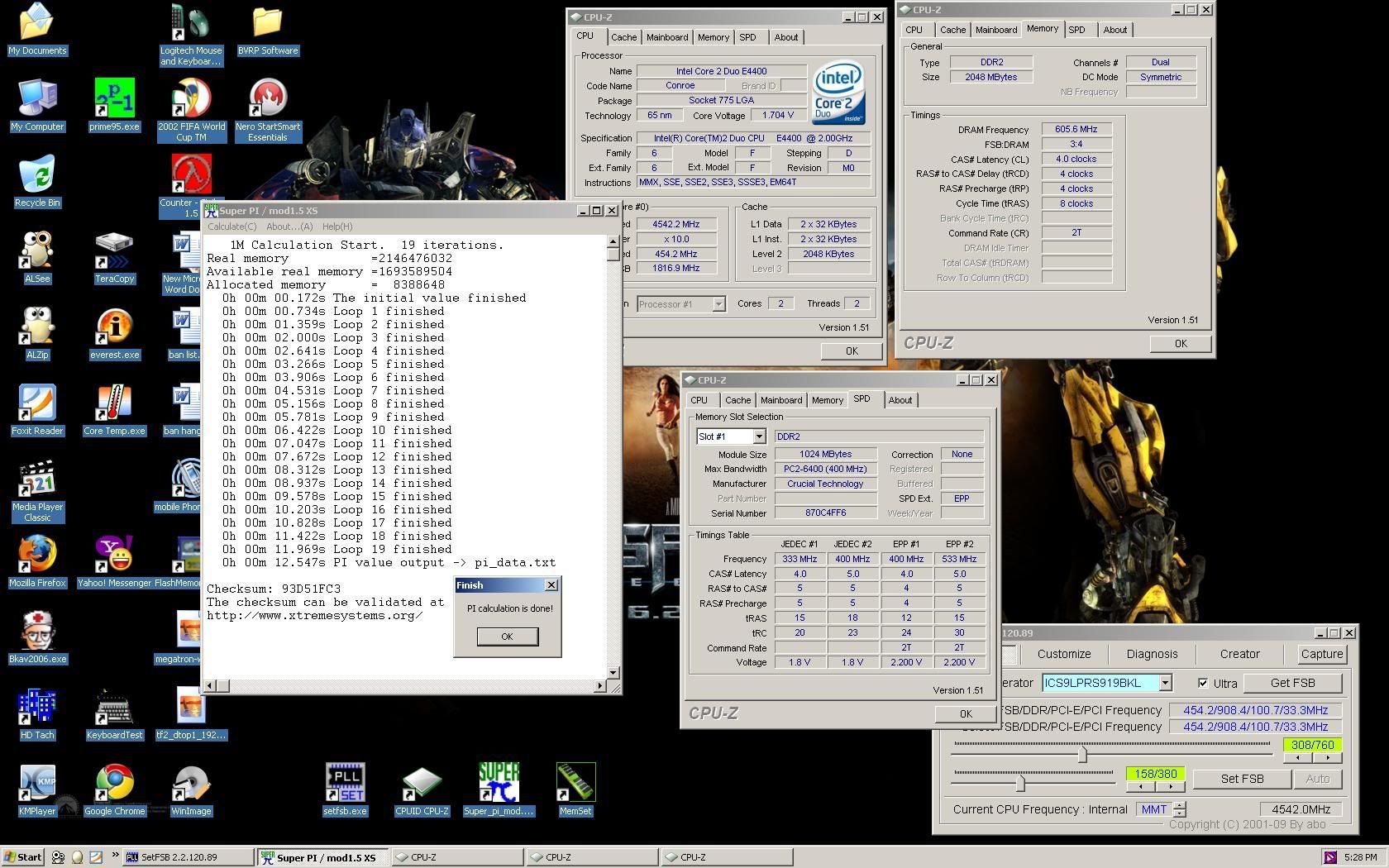
Task: Launch Media Player Classic
Action: tap(37, 491)
